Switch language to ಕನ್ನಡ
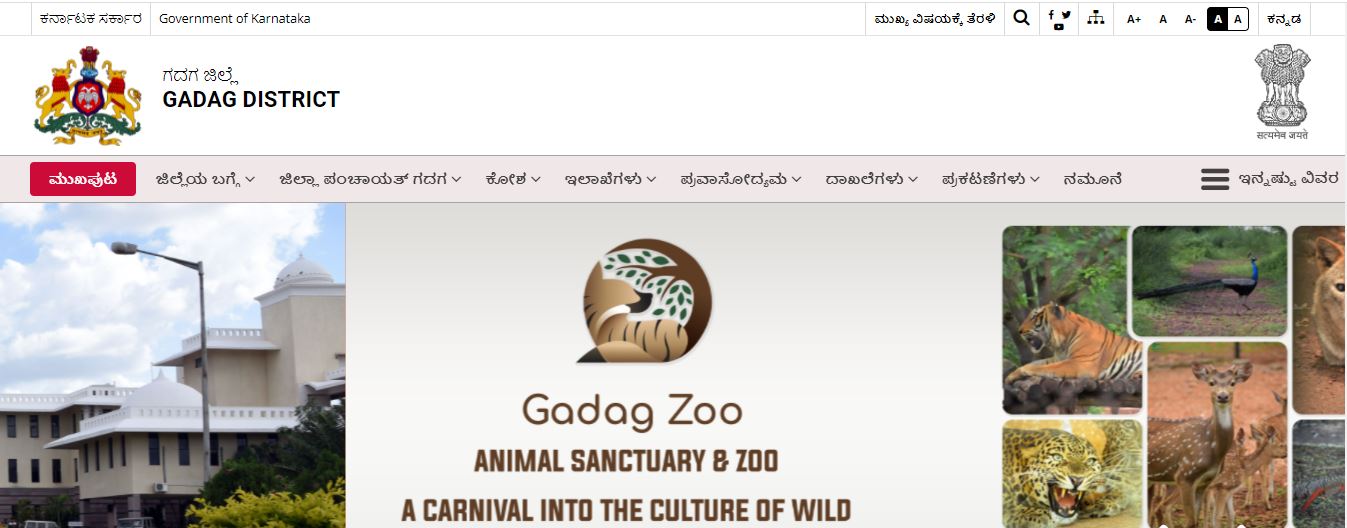The image size is (1347, 528). pos(1283,19)
